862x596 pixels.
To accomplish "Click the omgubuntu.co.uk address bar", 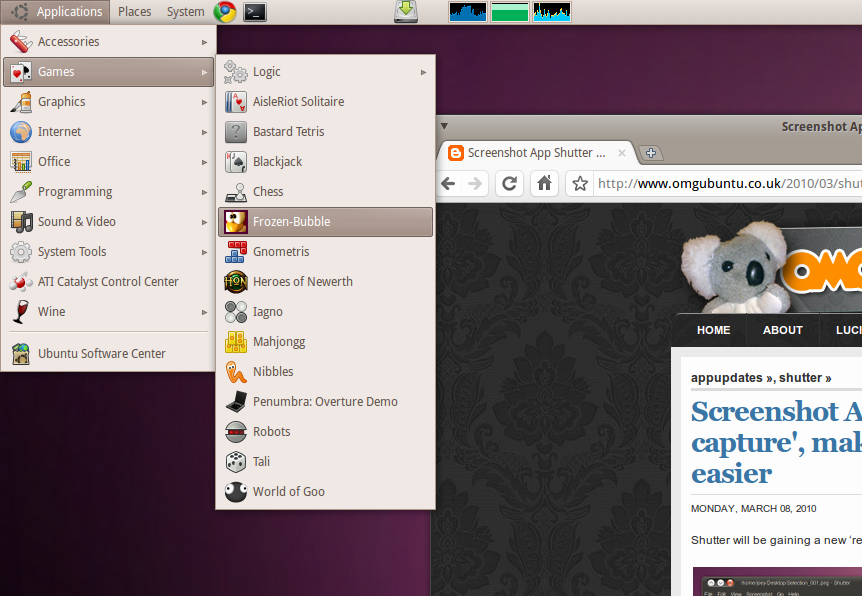I will click(729, 183).
